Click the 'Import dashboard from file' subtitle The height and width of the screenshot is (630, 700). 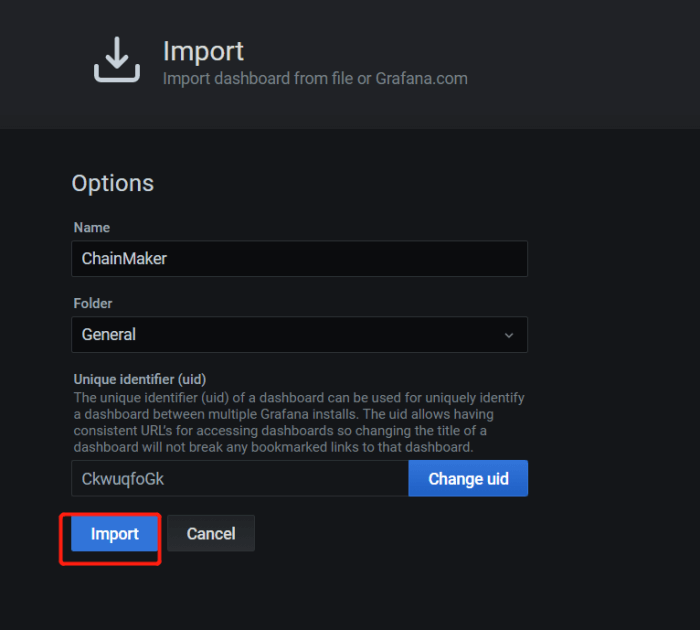pos(315,79)
